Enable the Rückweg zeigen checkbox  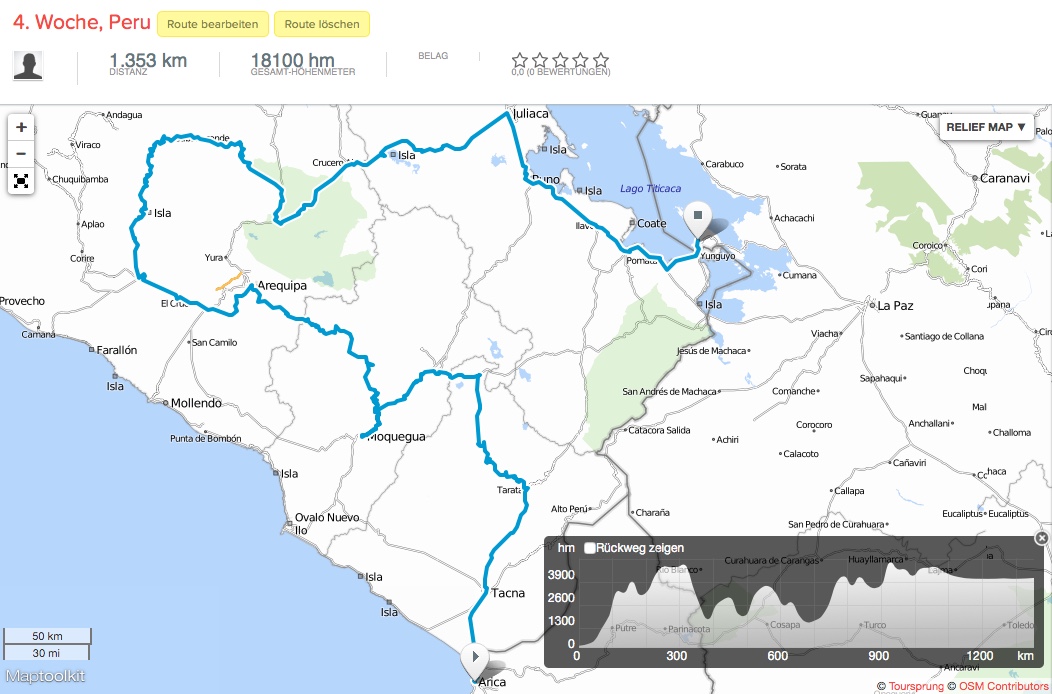(x=590, y=548)
